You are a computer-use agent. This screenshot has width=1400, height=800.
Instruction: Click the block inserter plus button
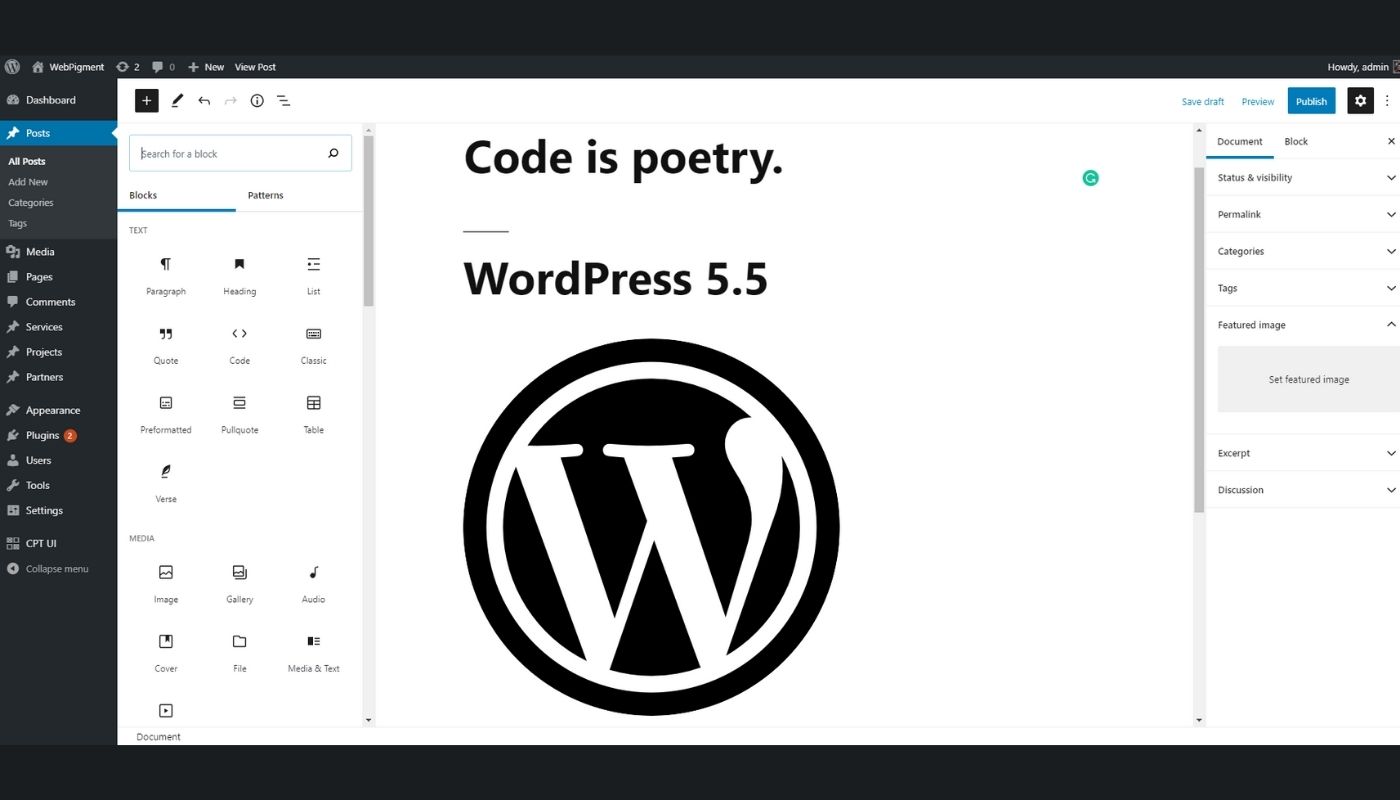pyautogui.click(x=147, y=100)
